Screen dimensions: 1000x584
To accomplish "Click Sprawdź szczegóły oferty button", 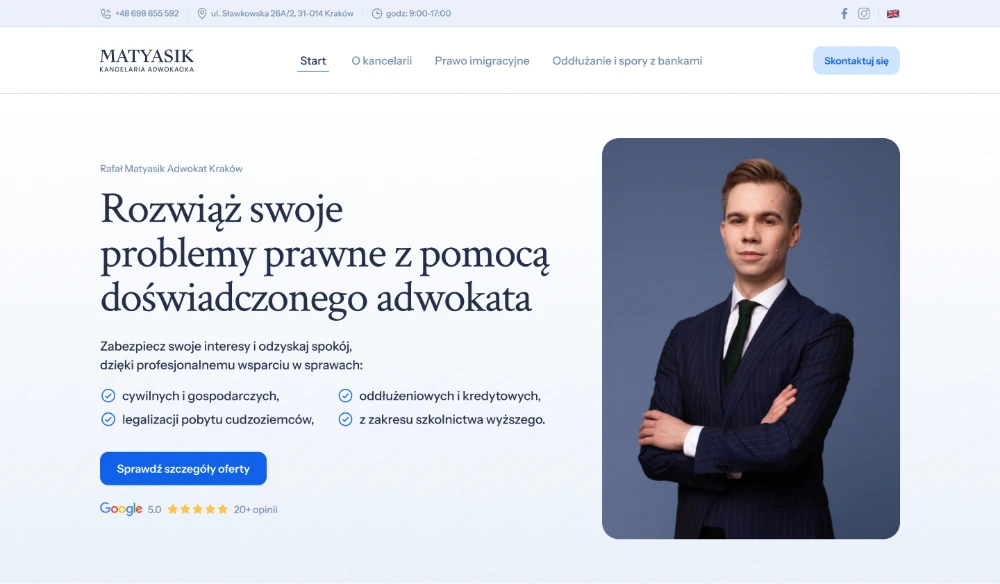I will click(x=183, y=469).
